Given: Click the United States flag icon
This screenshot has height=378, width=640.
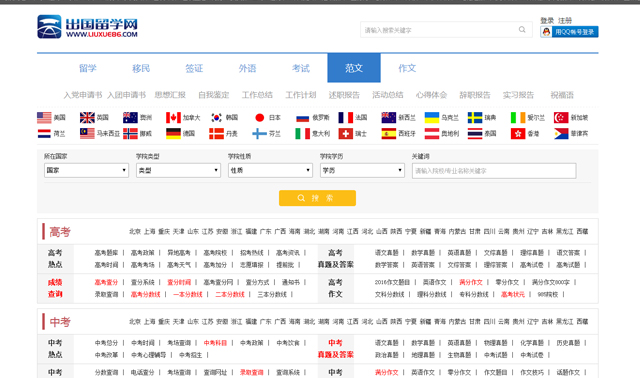Looking at the screenshot, I should [x=44, y=118].
